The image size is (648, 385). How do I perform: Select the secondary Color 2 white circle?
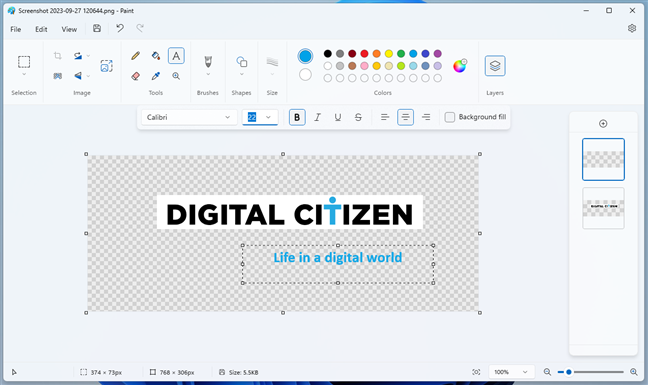click(305, 75)
